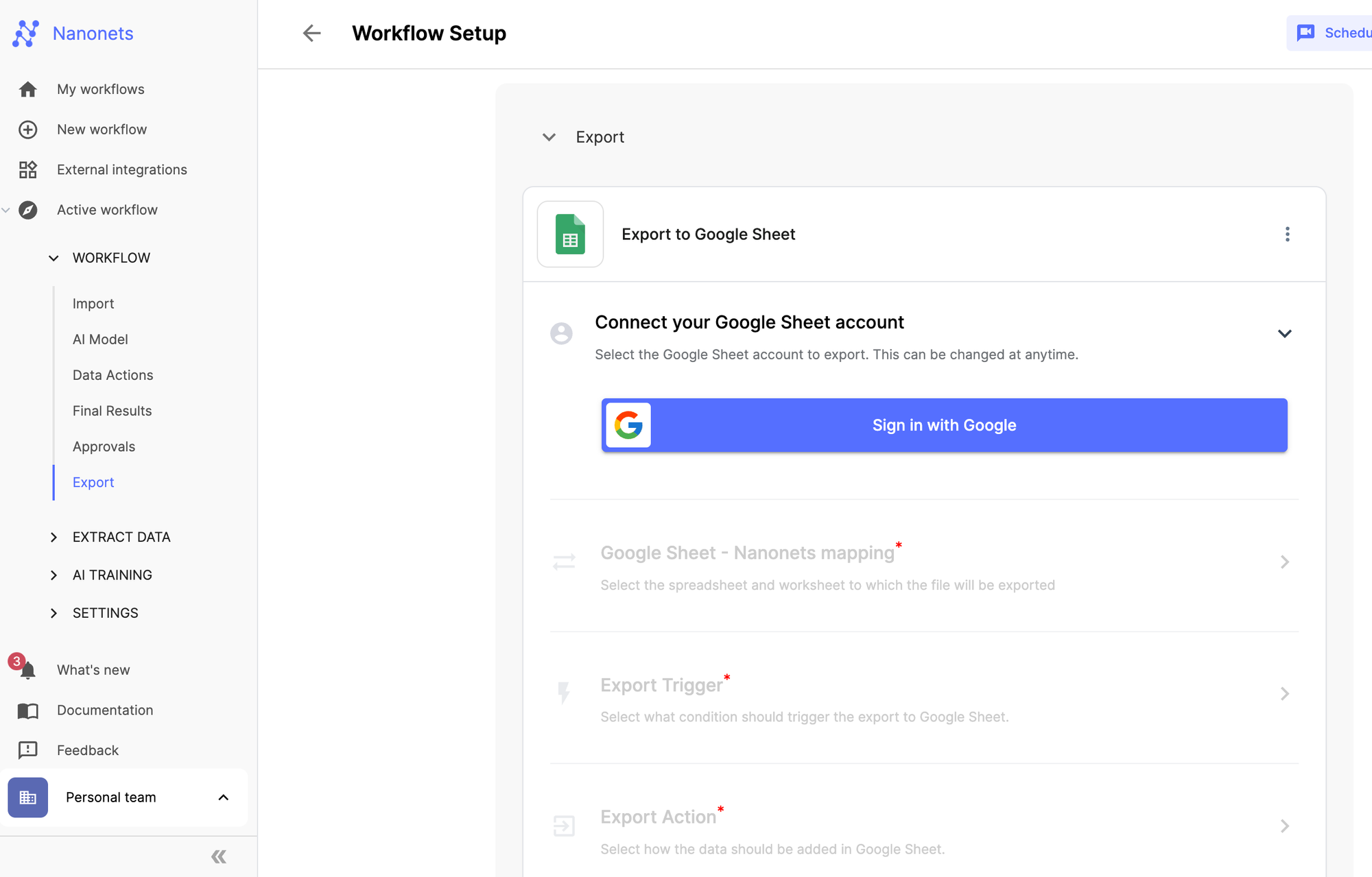Open the What's new notification bell
Image resolution: width=1372 pixels, height=877 pixels.
point(27,670)
